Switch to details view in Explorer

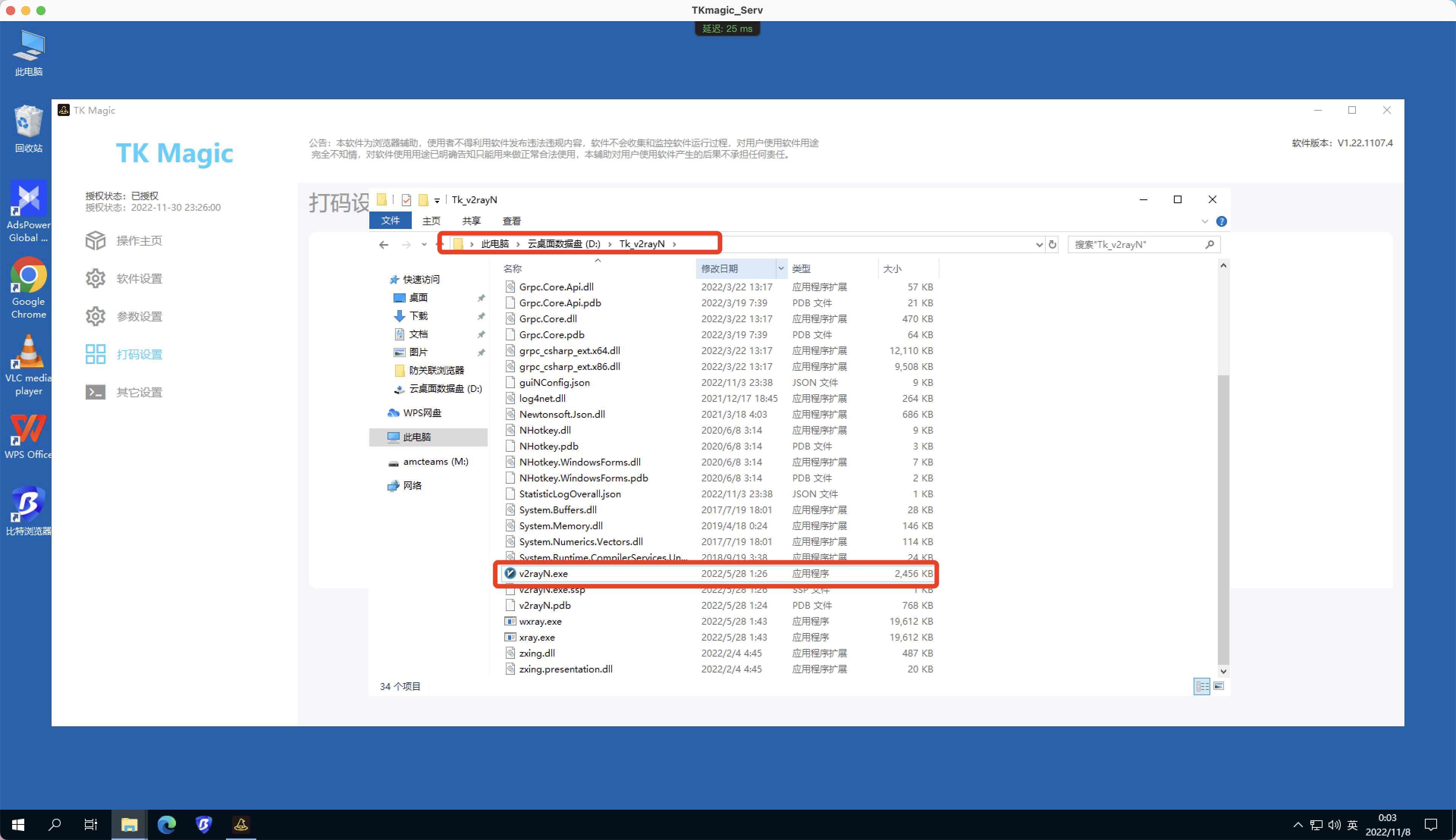pyautogui.click(x=1202, y=686)
